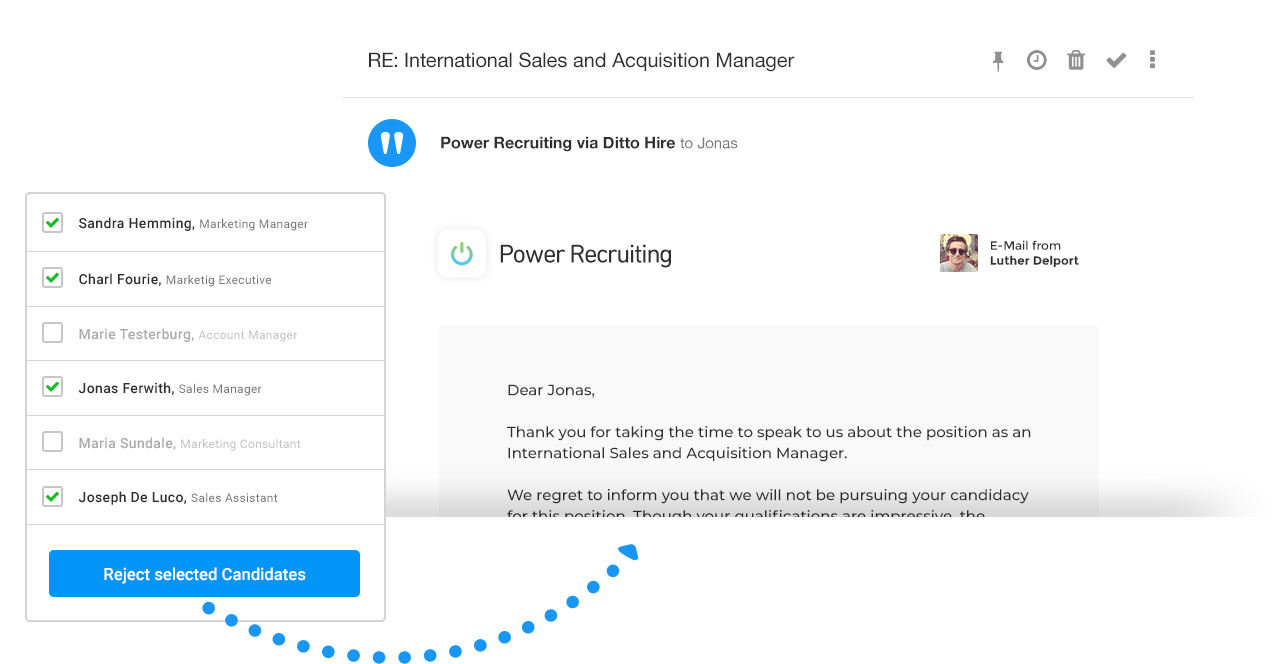
Task: Check the Marie Testerburg checkbox
Action: coord(53,333)
